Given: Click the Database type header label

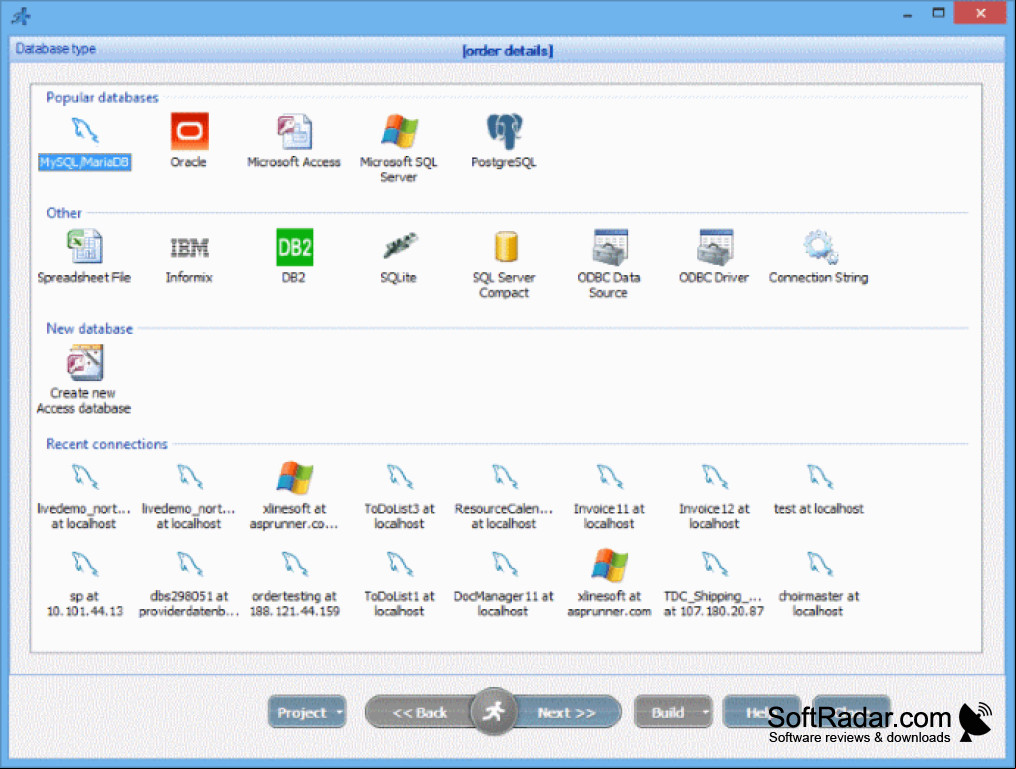Looking at the screenshot, I should 56,49.
